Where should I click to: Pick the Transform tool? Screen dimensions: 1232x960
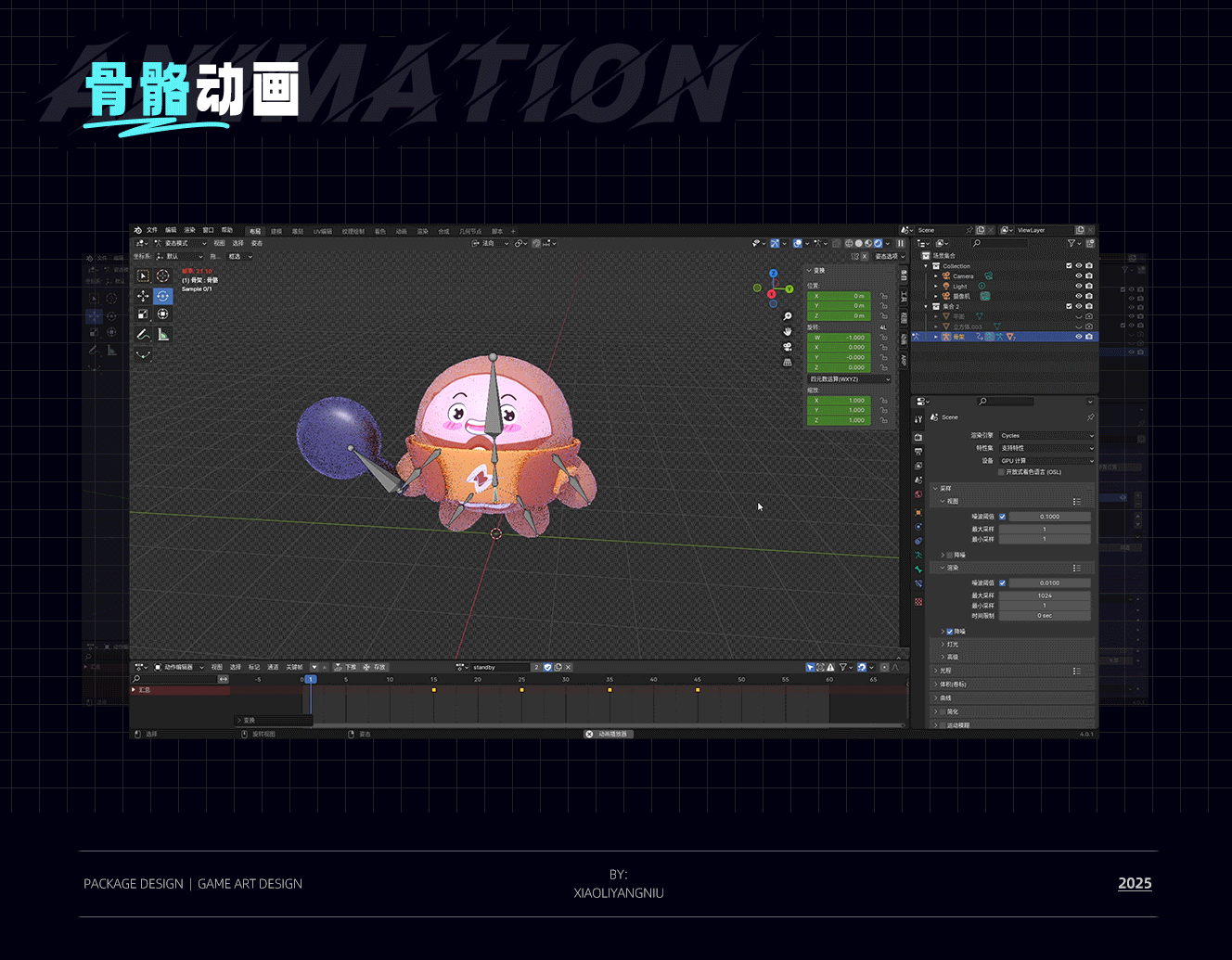pyautogui.click(x=162, y=314)
